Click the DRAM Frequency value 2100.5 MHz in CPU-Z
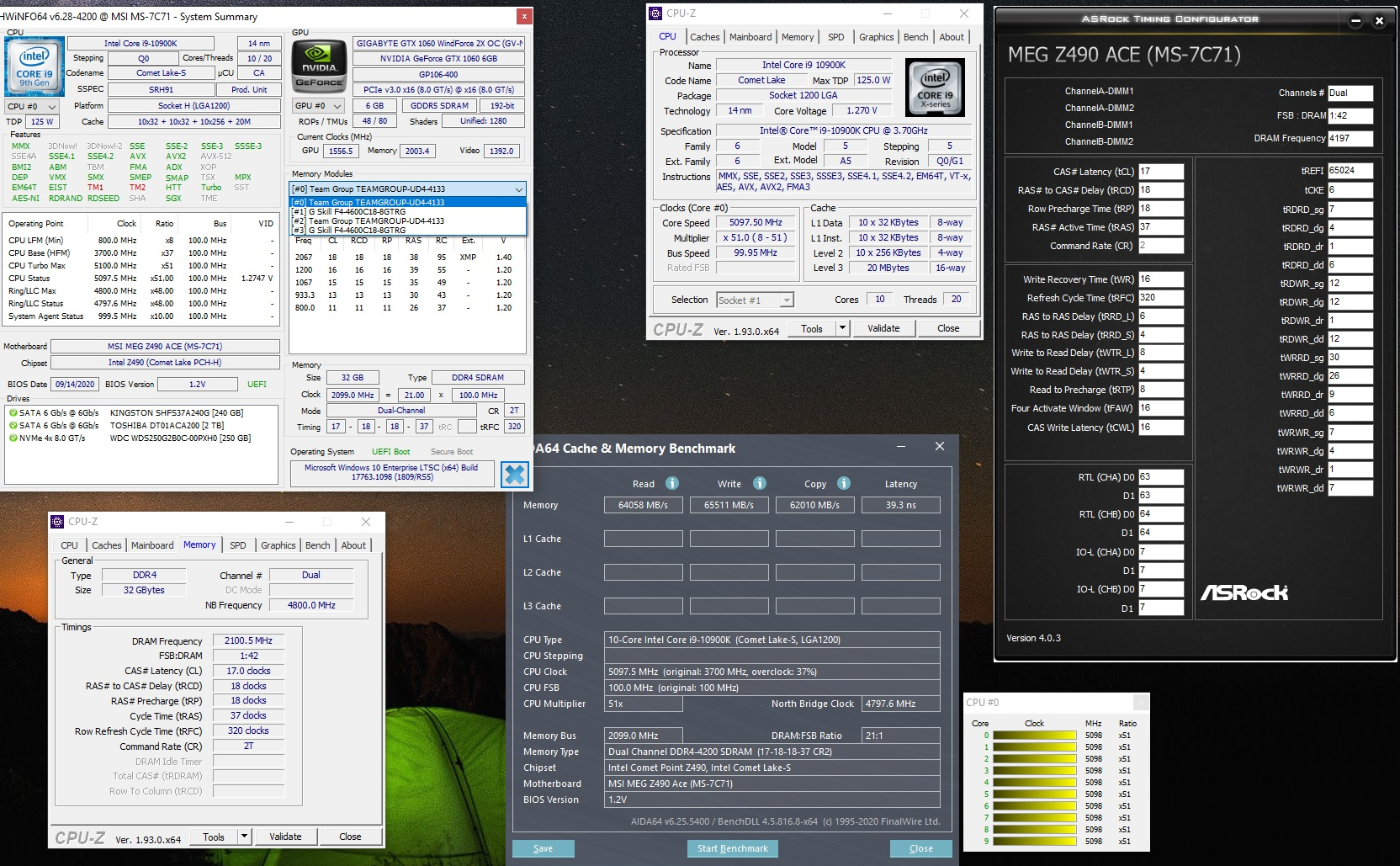The image size is (1400, 866). tap(248, 640)
